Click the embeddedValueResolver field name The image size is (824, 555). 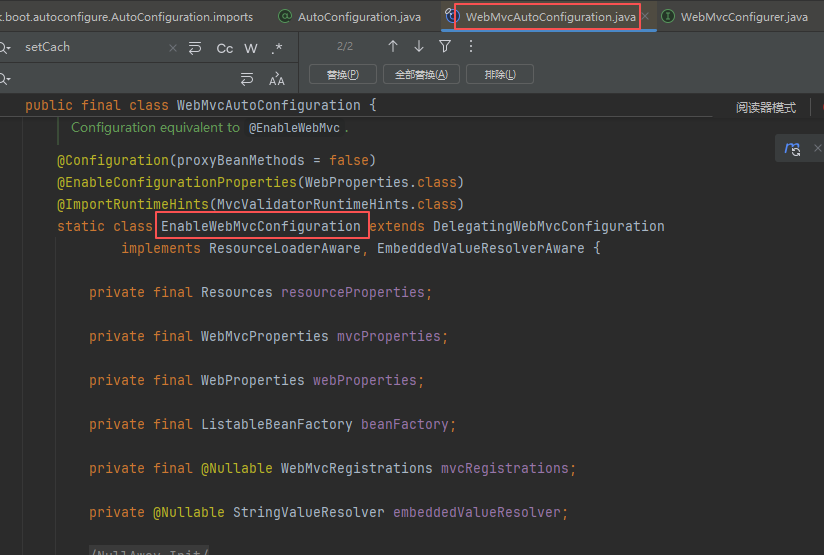(x=477, y=512)
